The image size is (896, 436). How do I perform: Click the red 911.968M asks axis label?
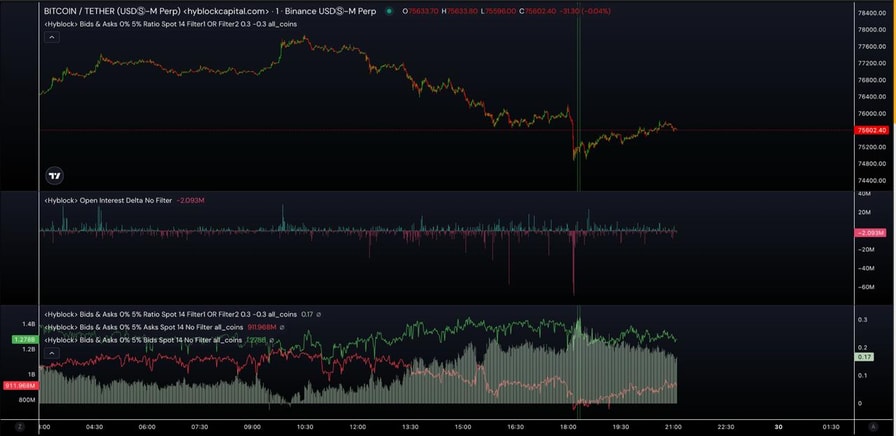20,385
